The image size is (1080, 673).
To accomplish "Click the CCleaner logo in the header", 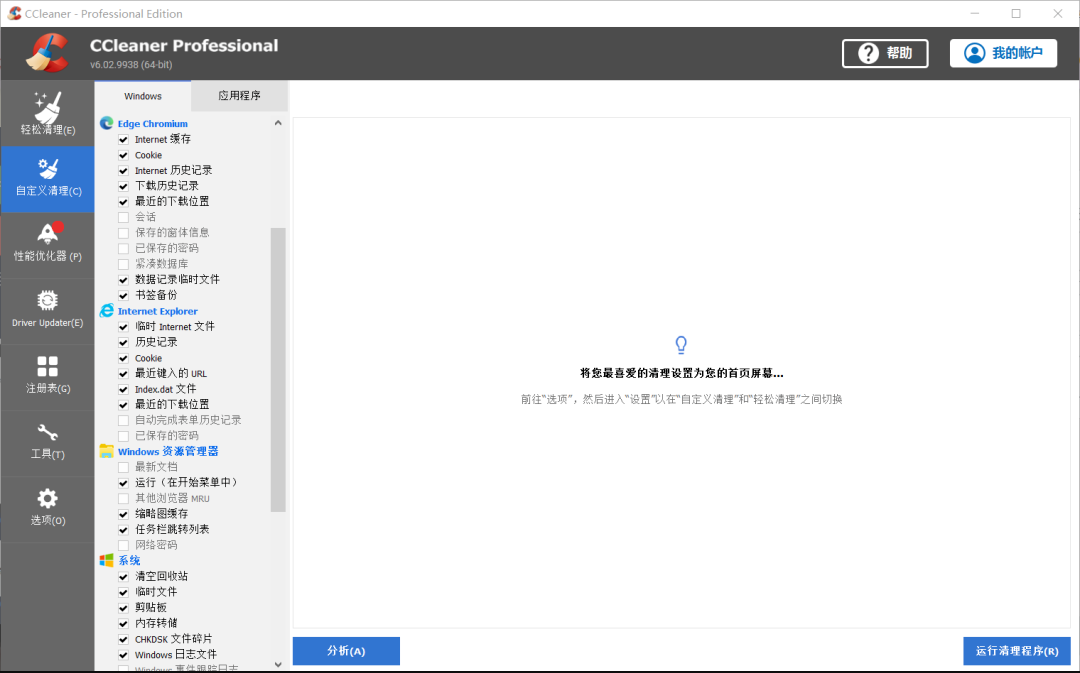I will [47, 53].
